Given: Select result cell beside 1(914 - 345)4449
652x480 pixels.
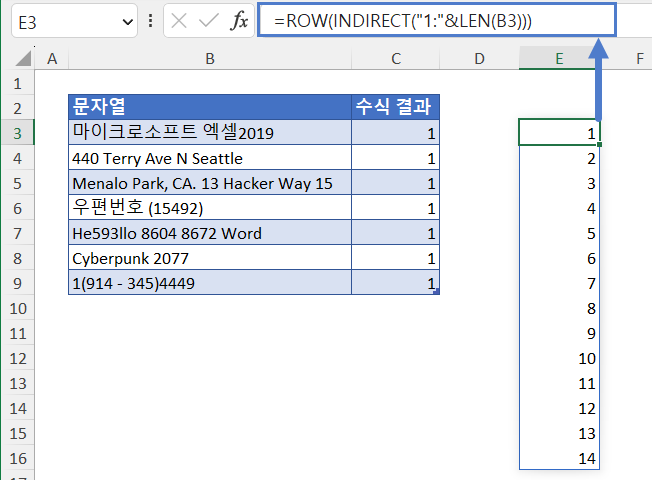Looking at the screenshot, I should 395,282.
